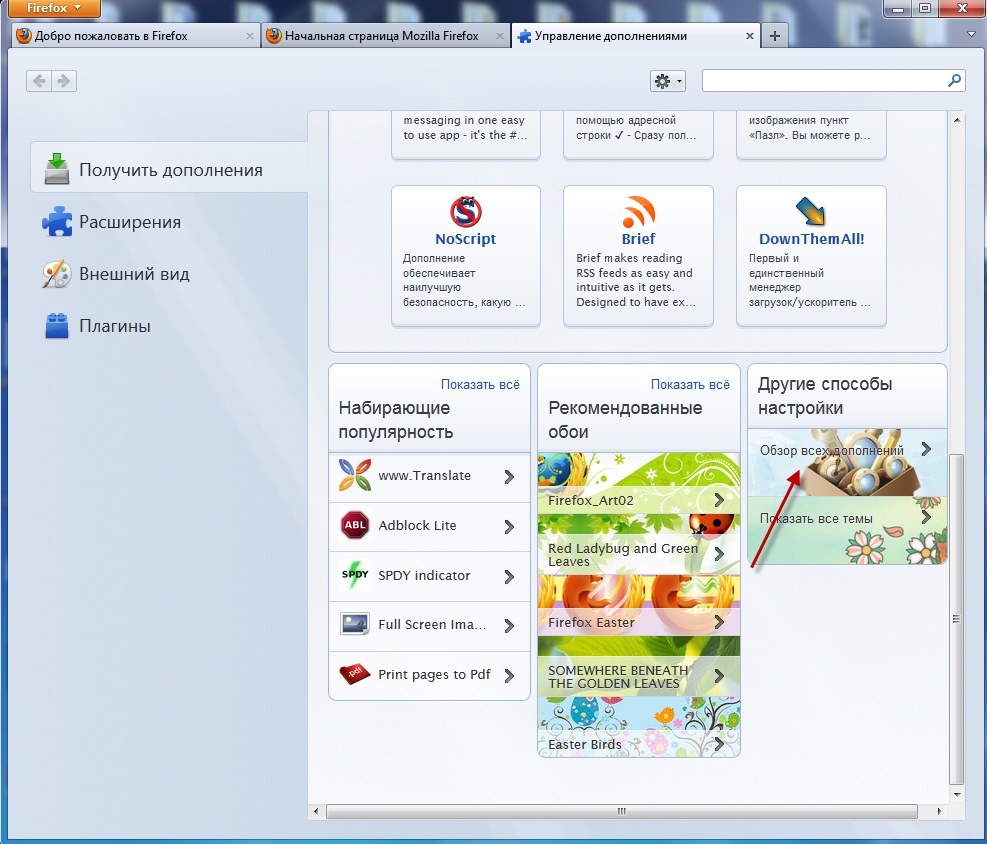Open the Firefox application menu button
The height and width of the screenshot is (844, 987).
click(x=54, y=8)
